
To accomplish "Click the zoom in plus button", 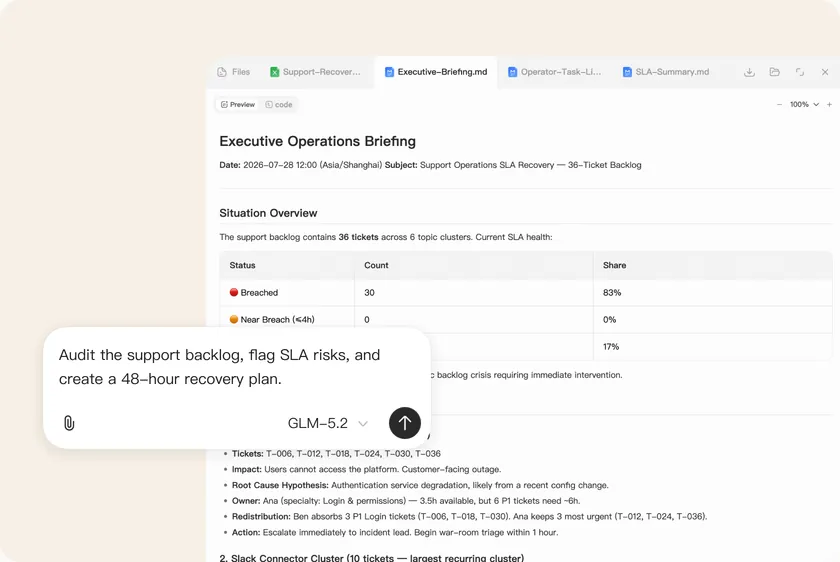I will point(829,104).
